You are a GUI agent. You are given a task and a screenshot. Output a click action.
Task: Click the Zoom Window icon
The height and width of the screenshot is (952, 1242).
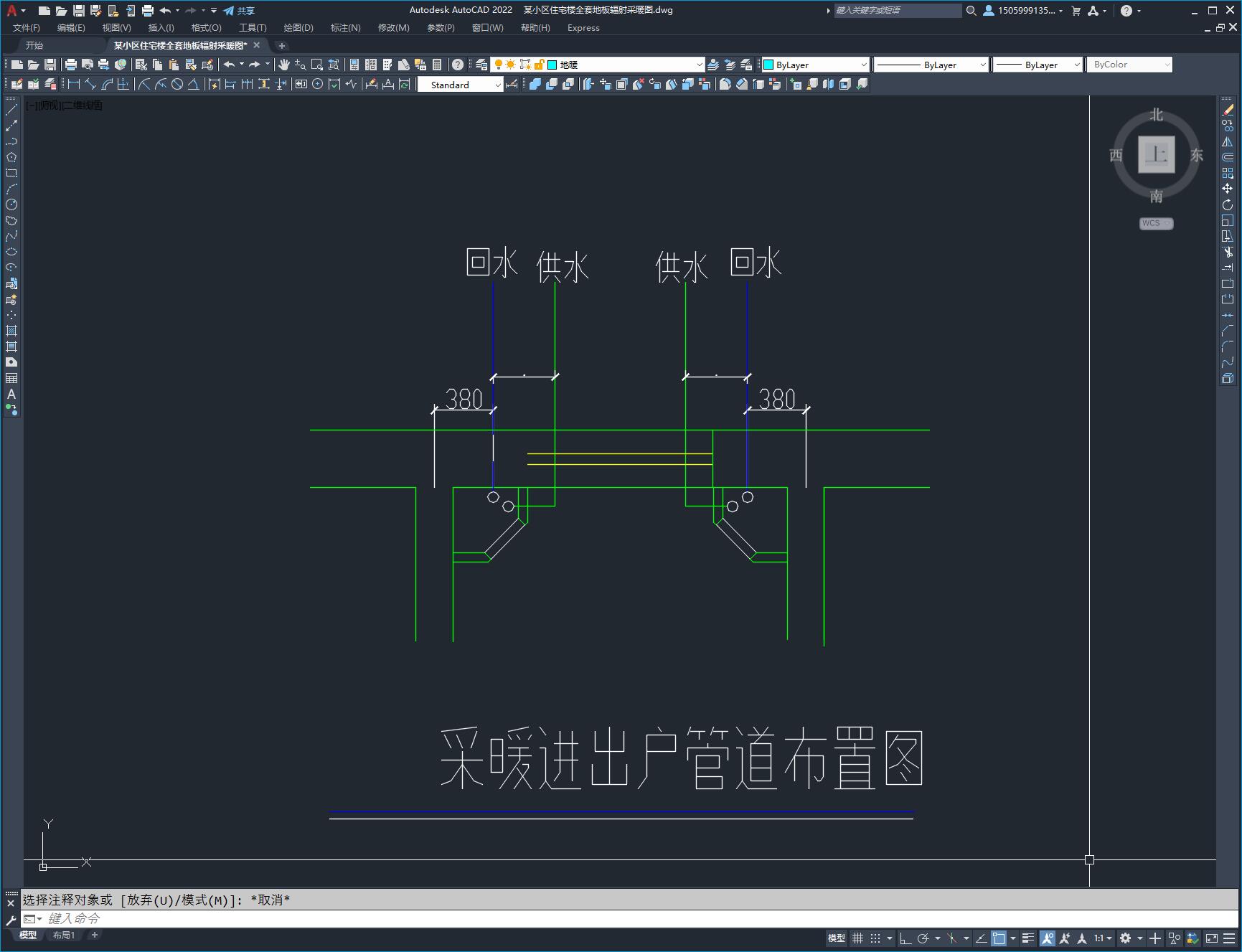316,65
